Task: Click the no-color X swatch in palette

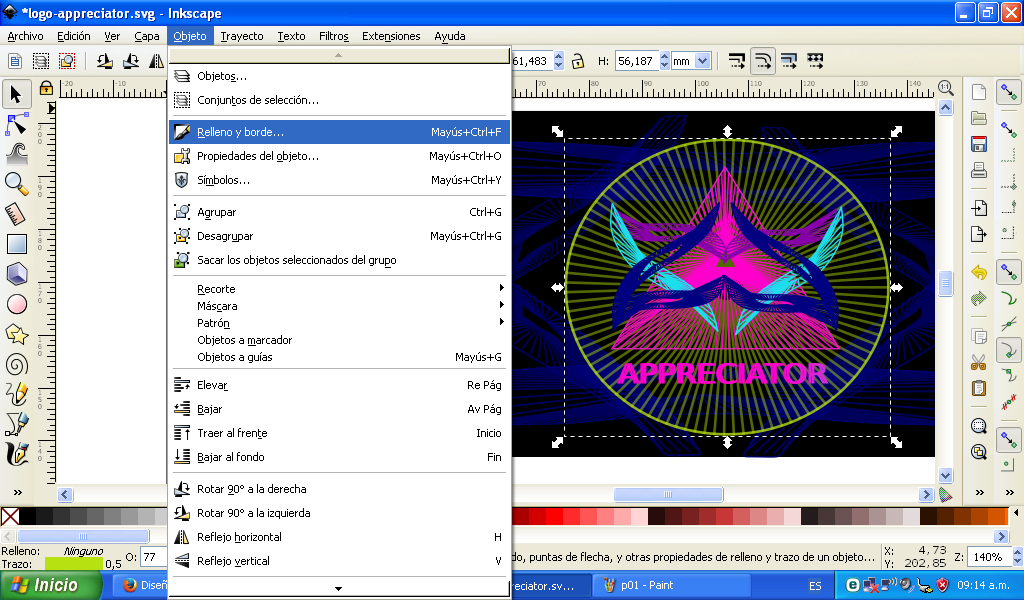Action: coord(10,516)
